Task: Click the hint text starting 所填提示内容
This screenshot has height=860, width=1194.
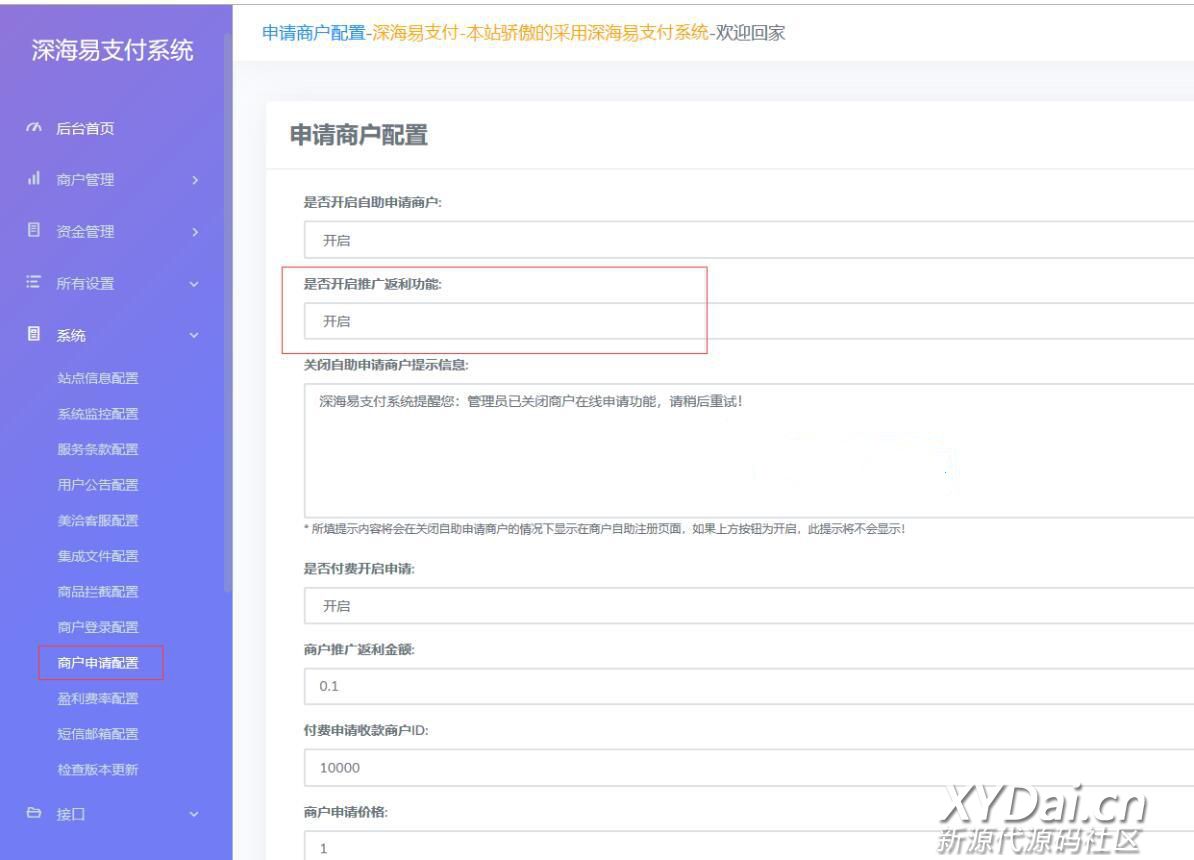Action: click(605, 529)
